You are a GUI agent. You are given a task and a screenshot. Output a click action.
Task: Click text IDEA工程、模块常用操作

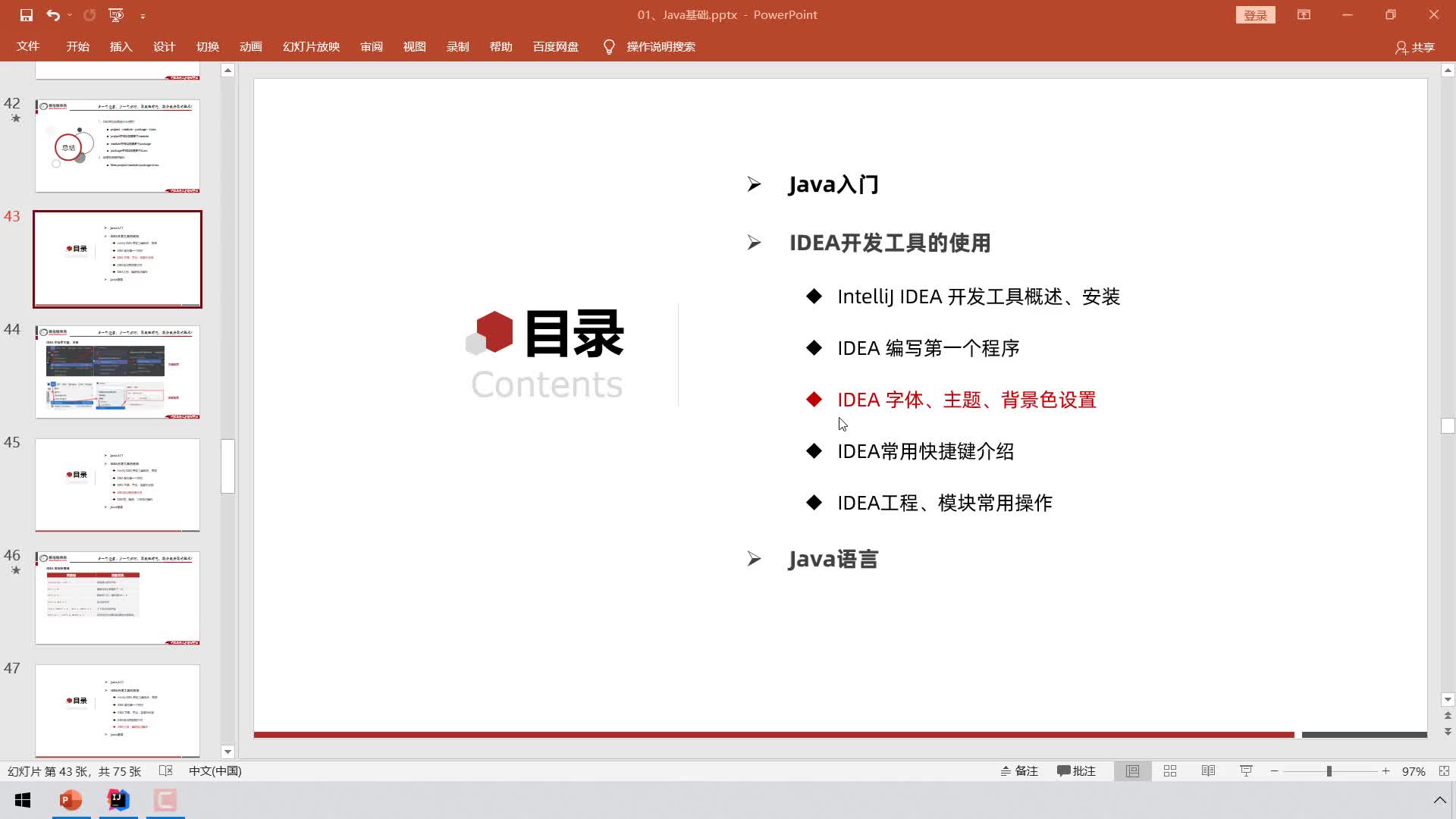tap(945, 503)
